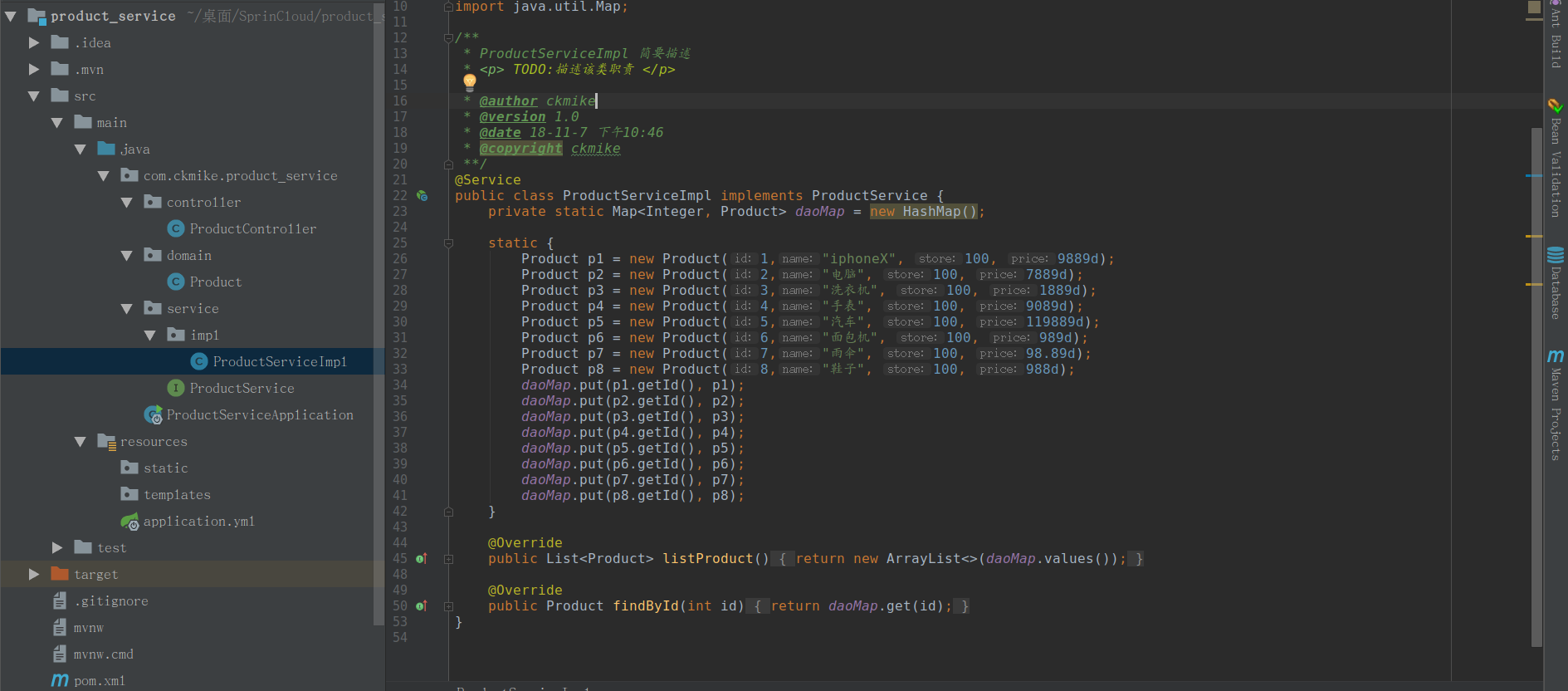Open the Maven Projects tool window

click(1556, 404)
